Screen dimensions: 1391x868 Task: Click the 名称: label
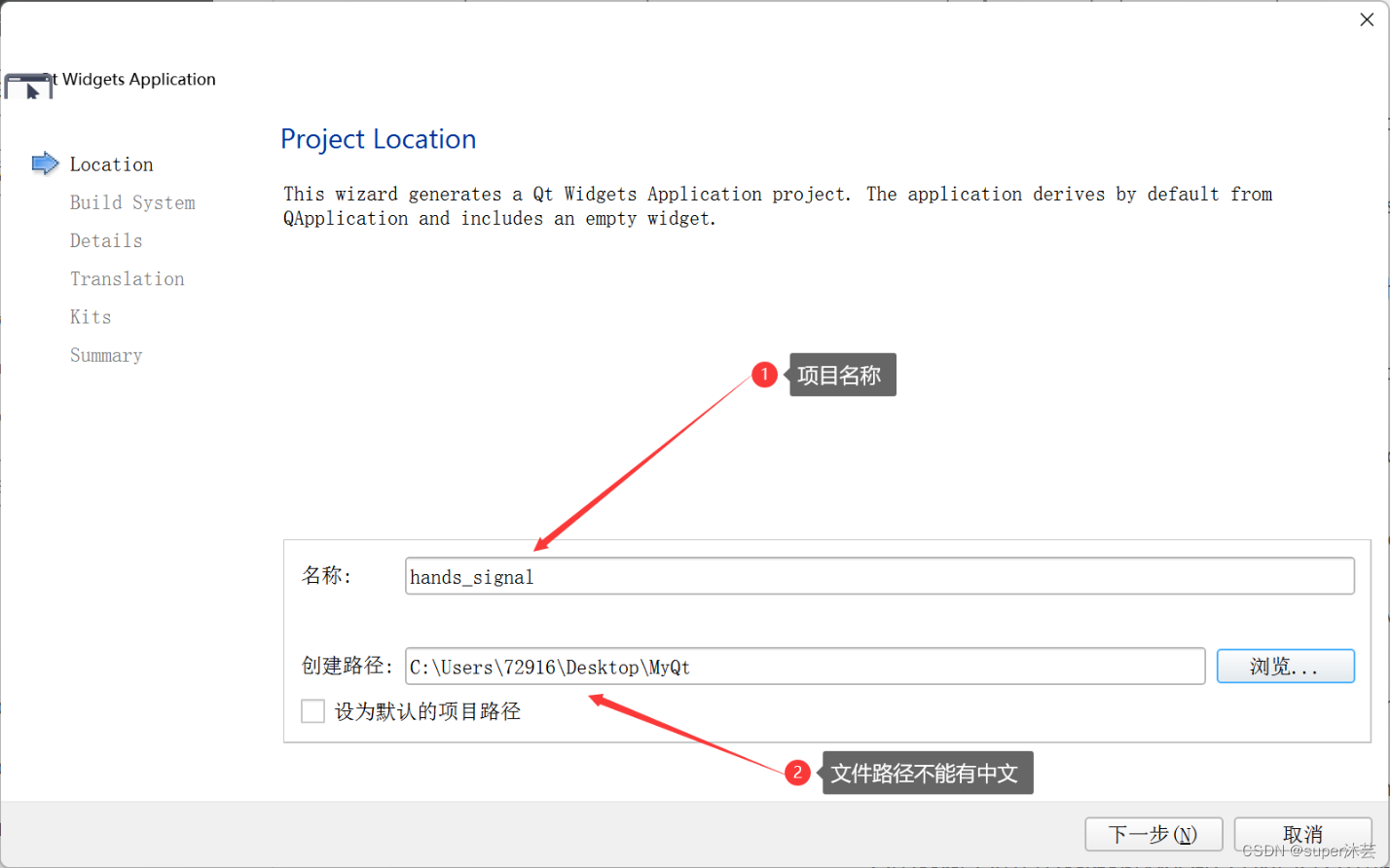click(326, 576)
